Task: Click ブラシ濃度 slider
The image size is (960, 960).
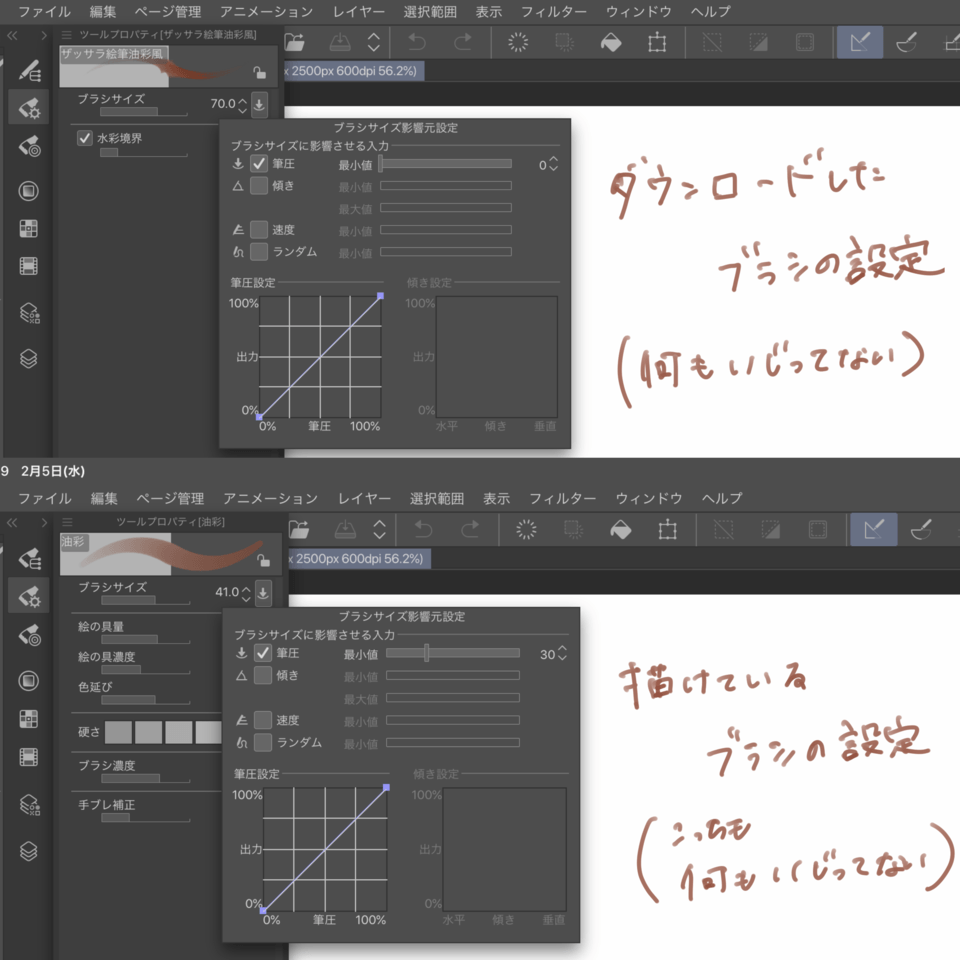Action: coord(145,778)
